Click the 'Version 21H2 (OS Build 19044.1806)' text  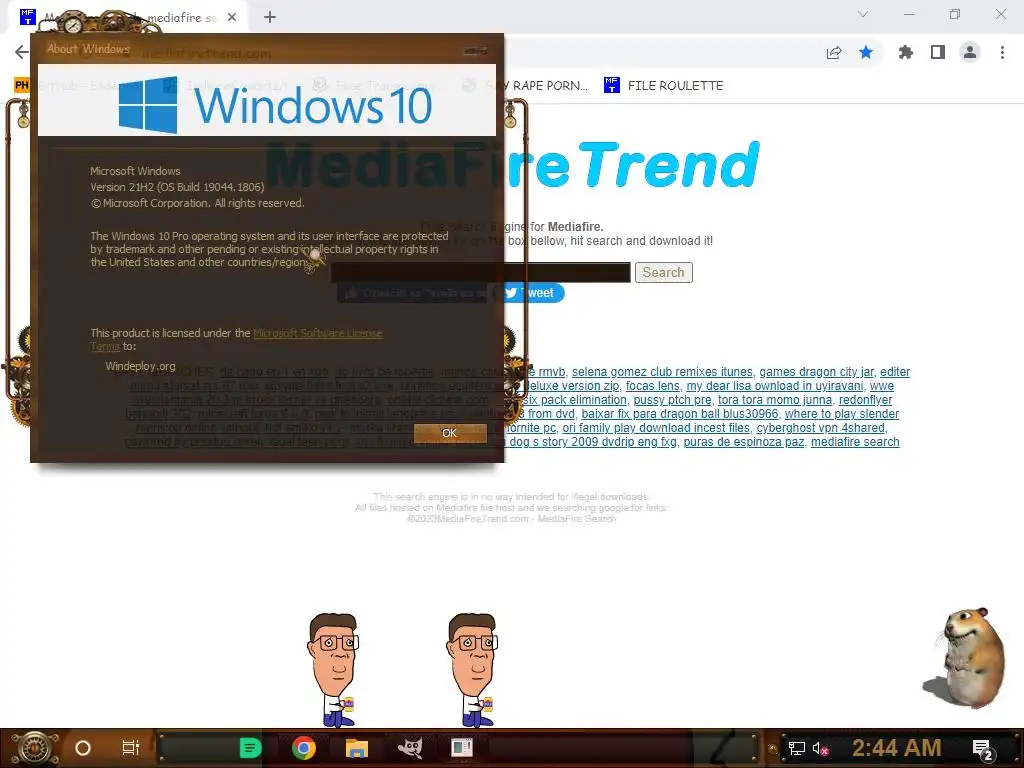pyautogui.click(x=177, y=187)
